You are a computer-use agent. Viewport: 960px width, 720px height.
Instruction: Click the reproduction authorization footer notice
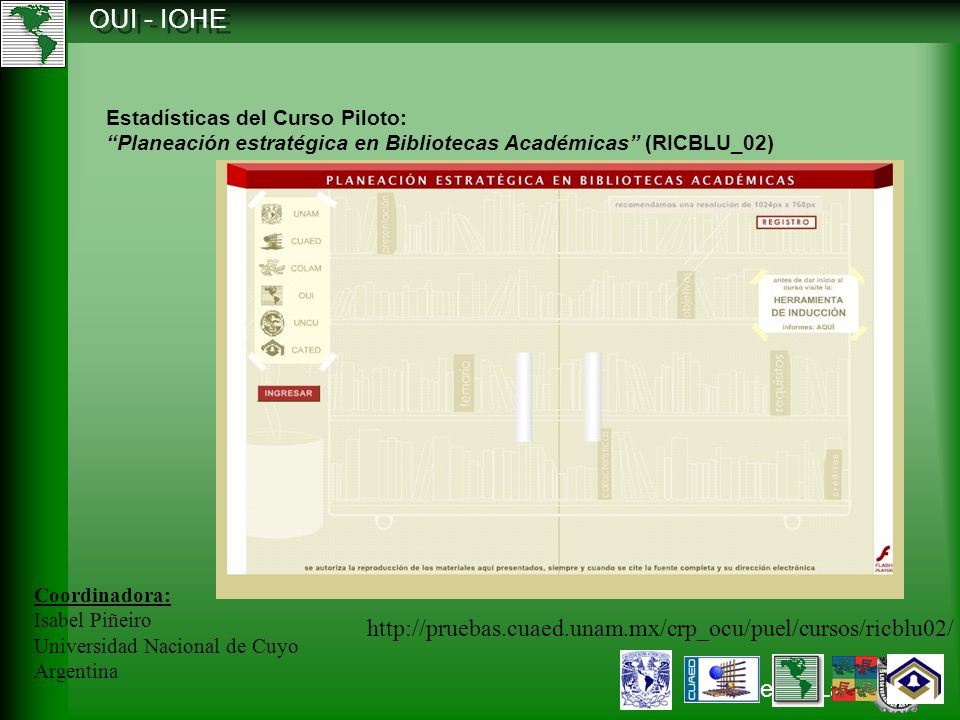coord(560,568)
